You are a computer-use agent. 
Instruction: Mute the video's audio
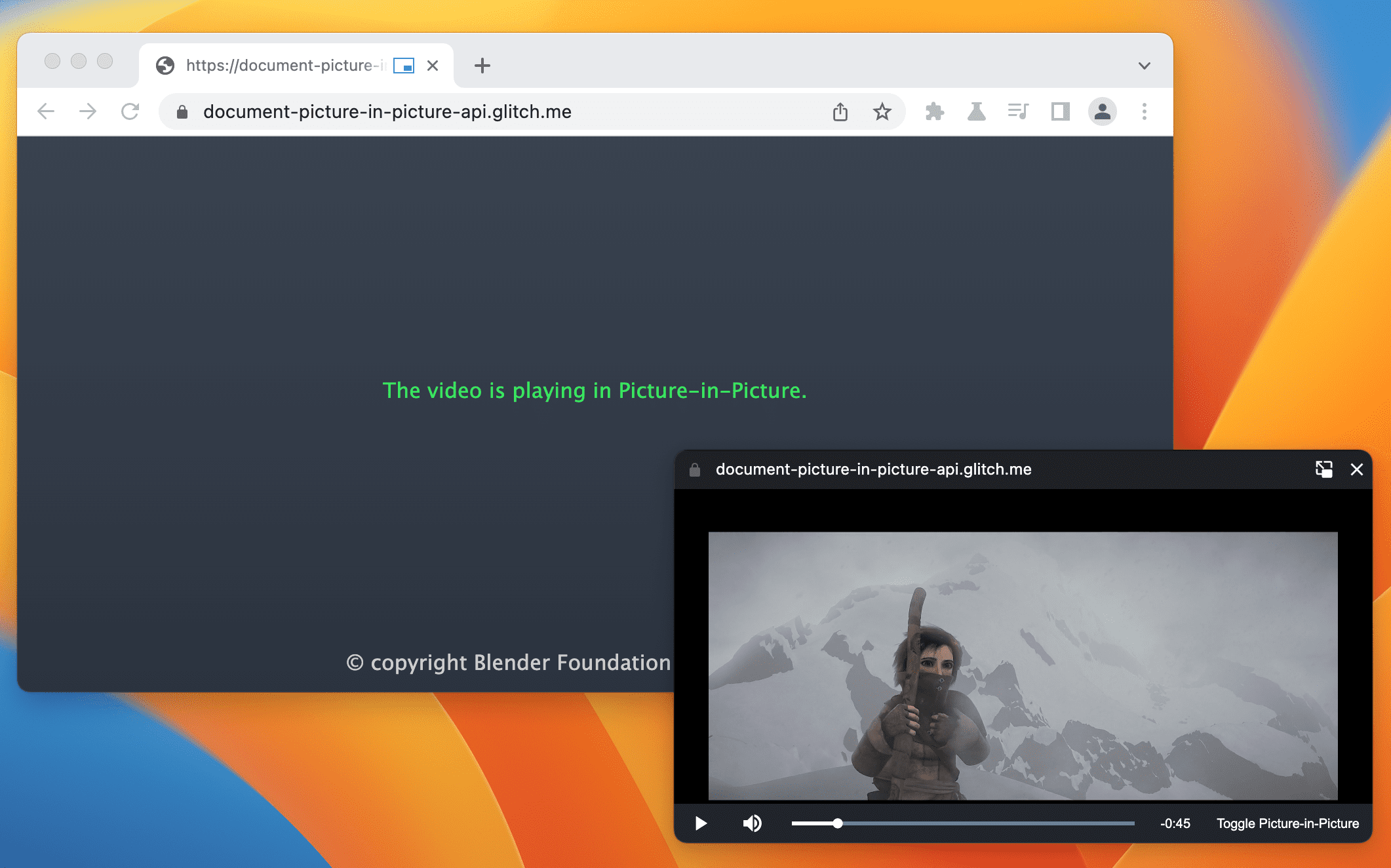click(753, 823)
